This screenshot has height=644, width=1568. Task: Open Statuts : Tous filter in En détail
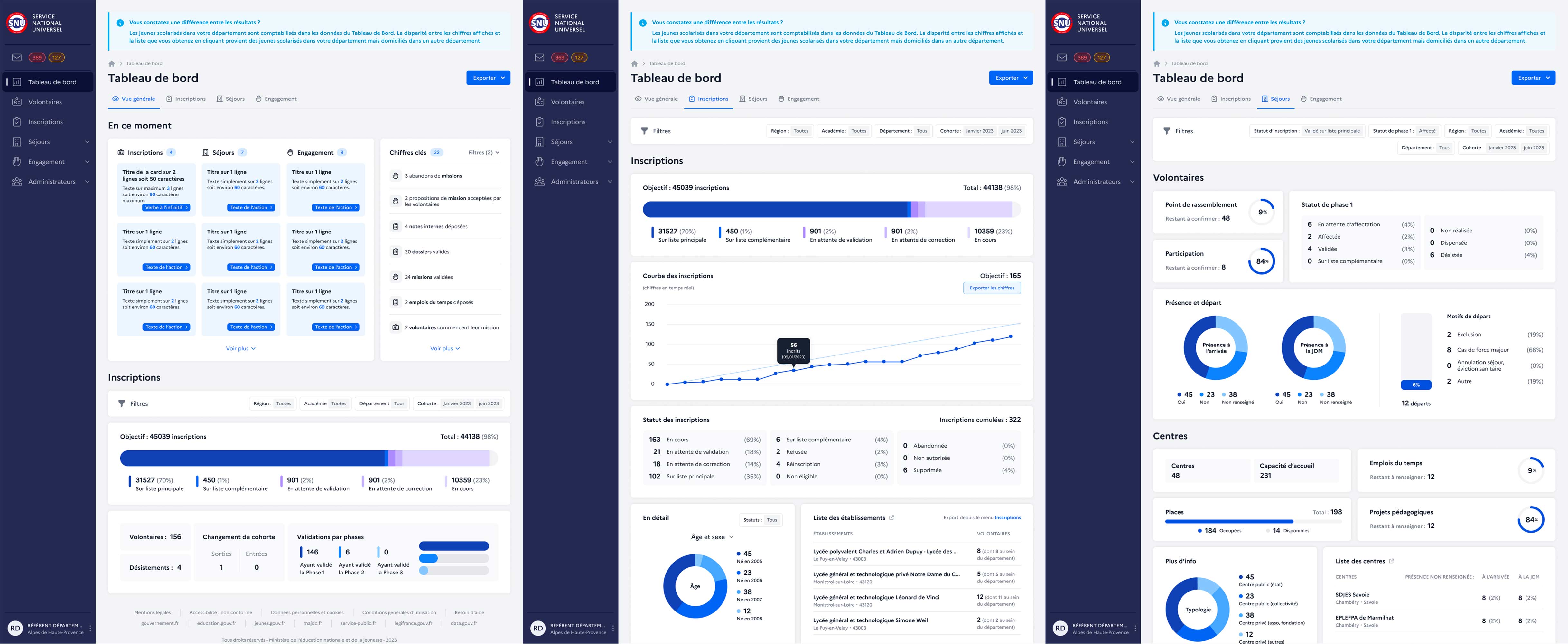pyautogui.click(x=760, y=520)
